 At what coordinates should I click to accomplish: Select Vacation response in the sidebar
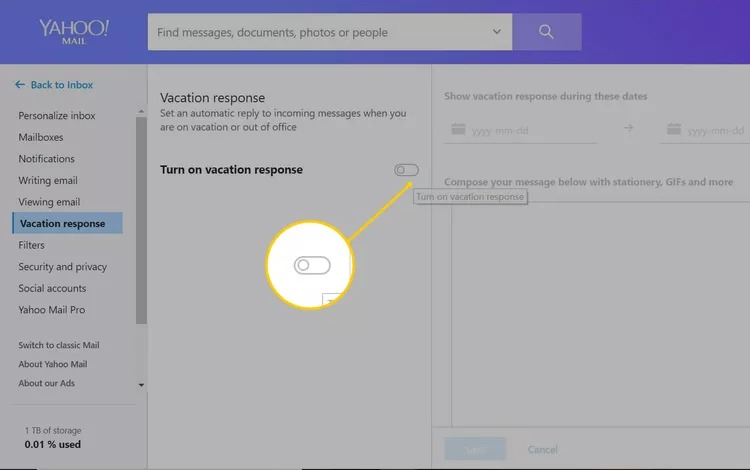click(x=62, y=223)
